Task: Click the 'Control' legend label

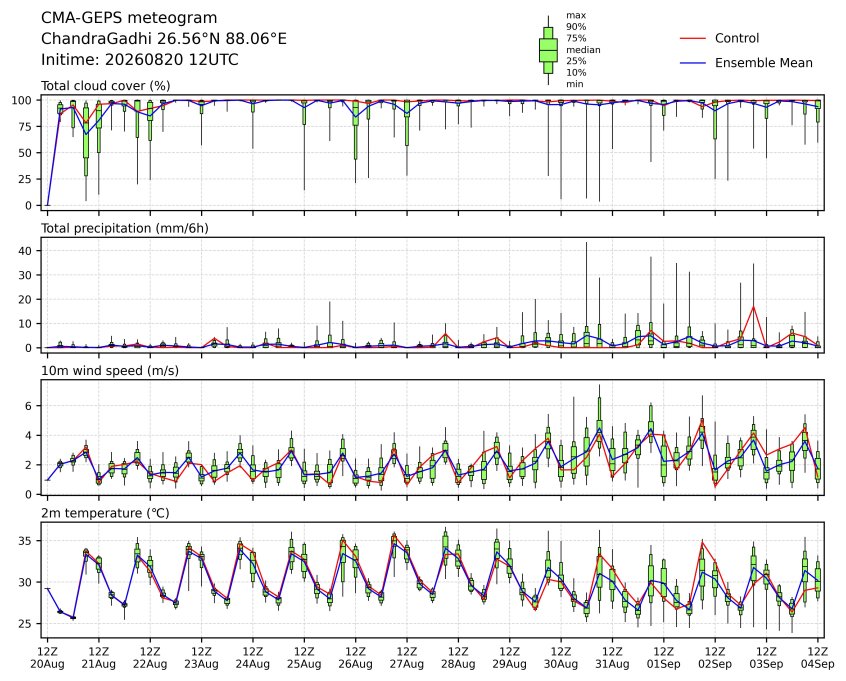Action: point(736,38)
